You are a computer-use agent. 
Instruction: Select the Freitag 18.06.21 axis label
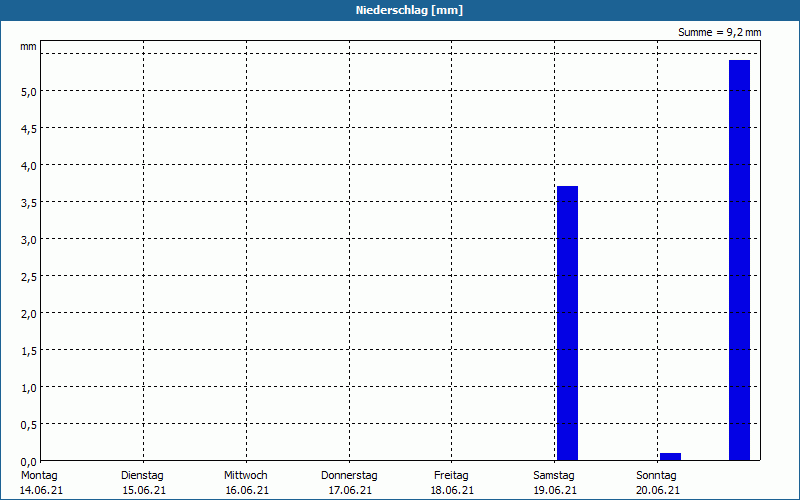click(452, 483)
